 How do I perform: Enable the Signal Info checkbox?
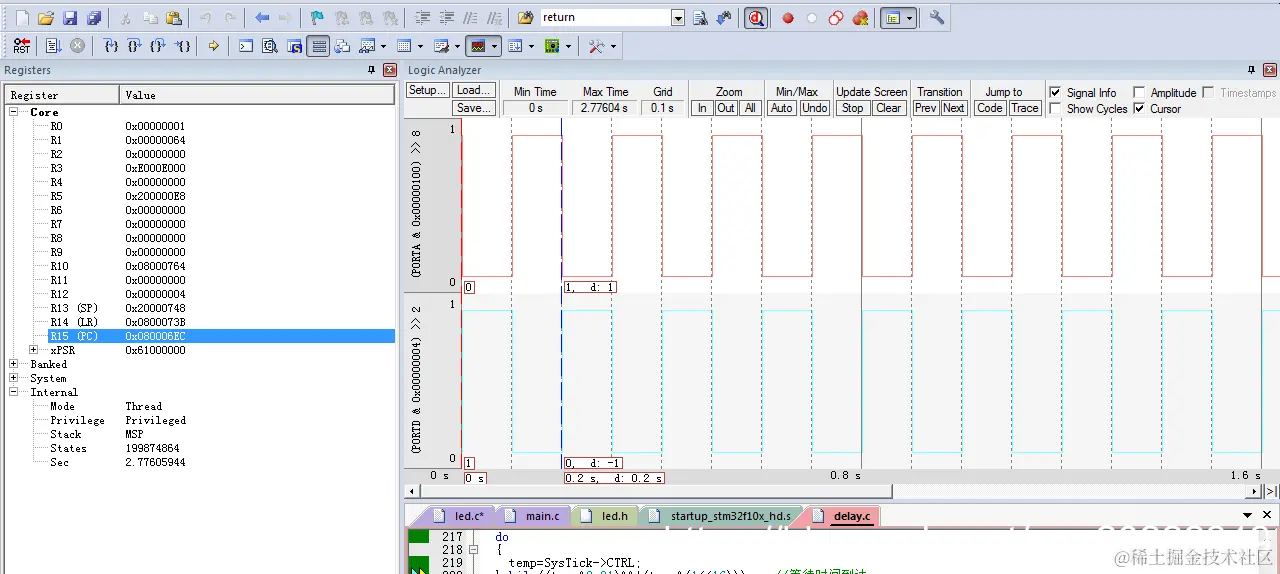coord(1055,92)
